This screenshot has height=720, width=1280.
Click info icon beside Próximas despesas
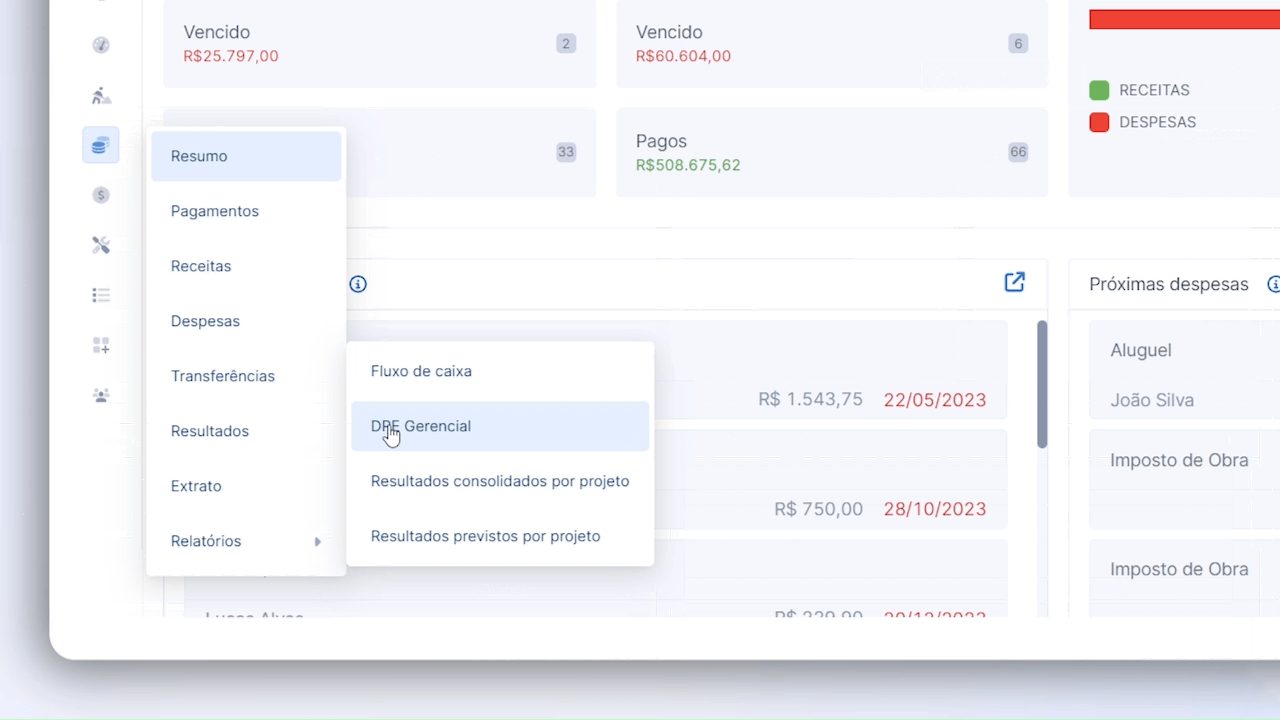(x=1274, y=284)
